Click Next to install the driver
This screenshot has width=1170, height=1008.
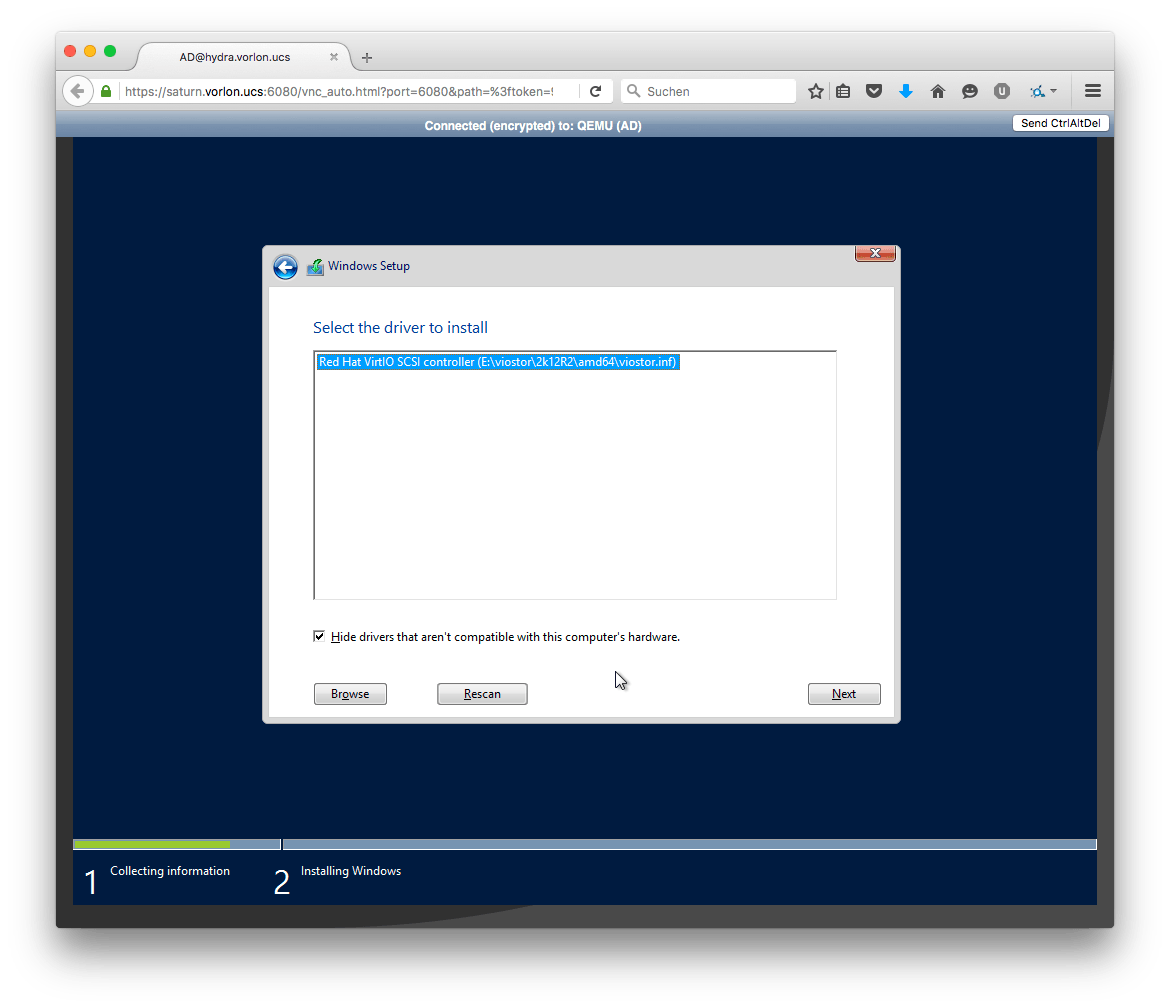point(844,694)
